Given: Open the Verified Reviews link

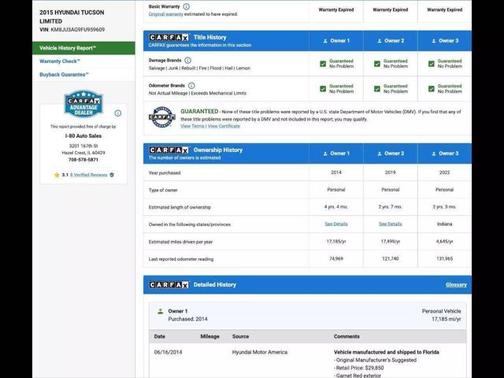Looking at the screenshot, I should (89, 175).
